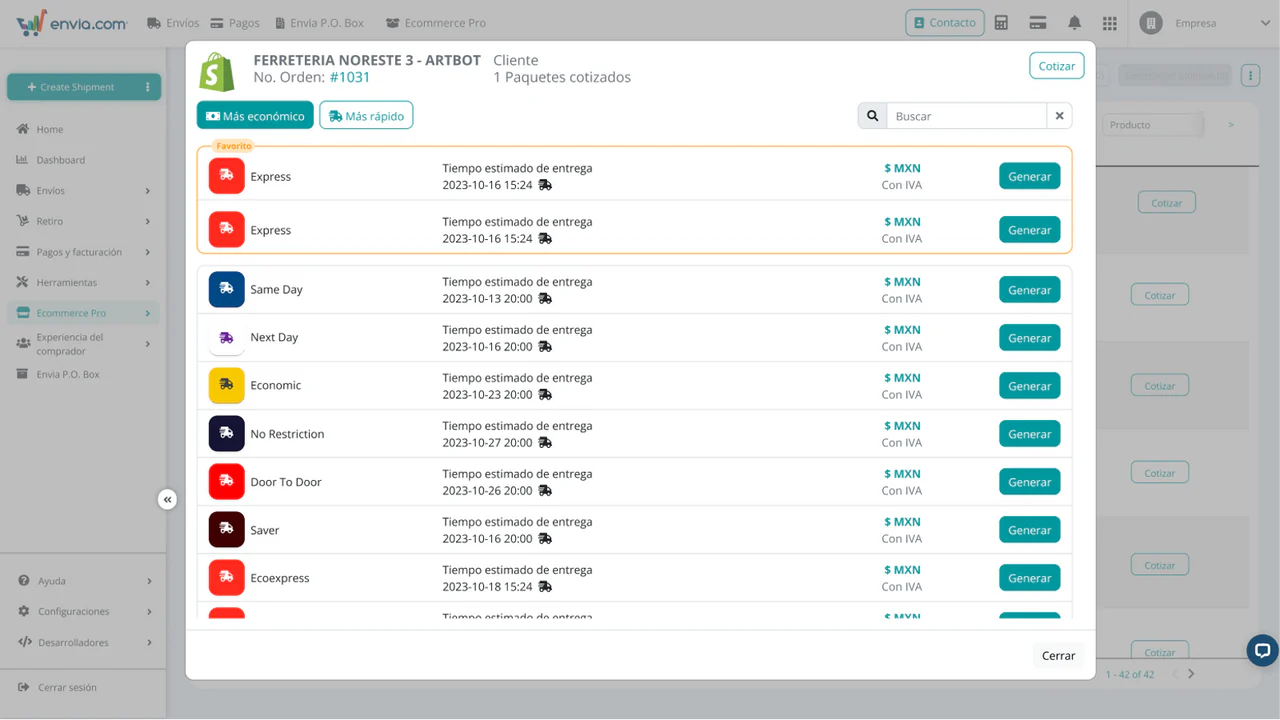The image size is (1280, 720).
Task: Go to next page arrow in pagination
Action: pyautogui.click(x=1191, y=674)
